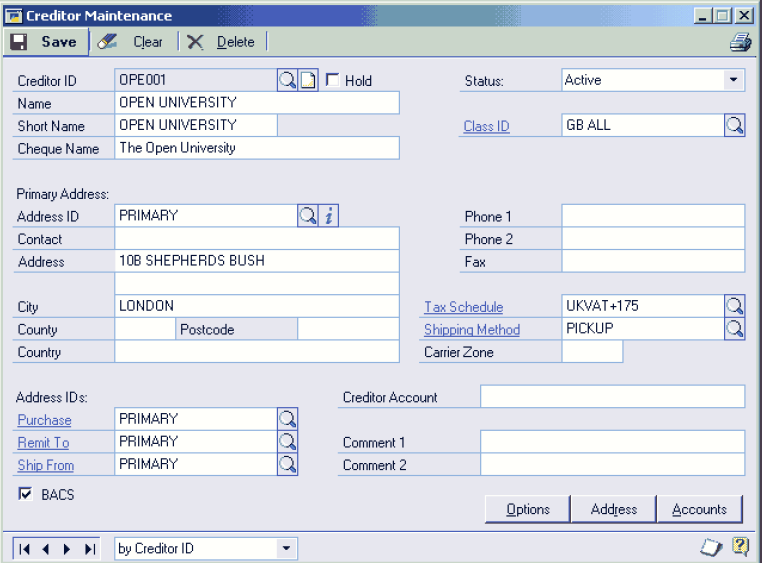Open the 'by Creditor ID' sort dropdown
The width and height of the screenshot is (762, 563).
(285, 548)
